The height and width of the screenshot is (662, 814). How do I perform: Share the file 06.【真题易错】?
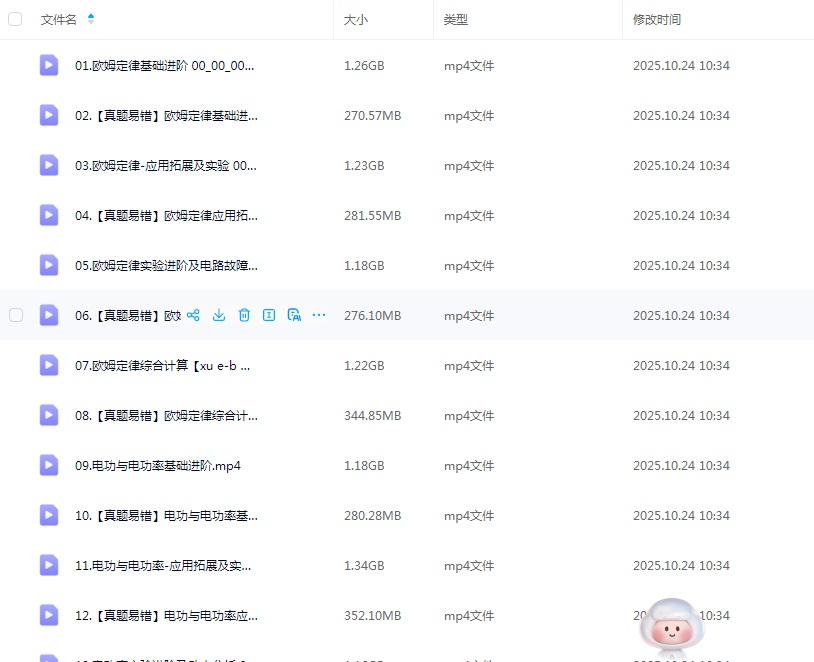point(193,315)
